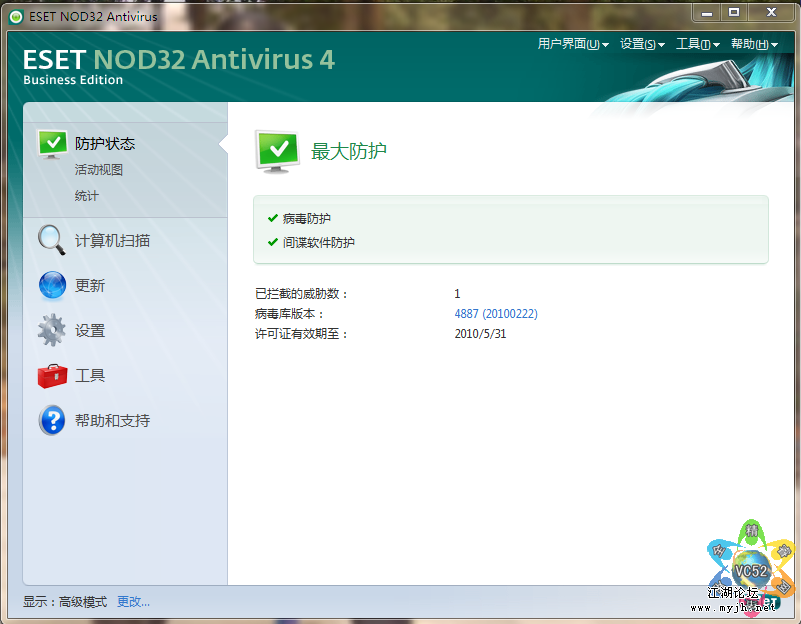
Task: Click the Business Edition subtitle
Action: [x=73, y=80]
